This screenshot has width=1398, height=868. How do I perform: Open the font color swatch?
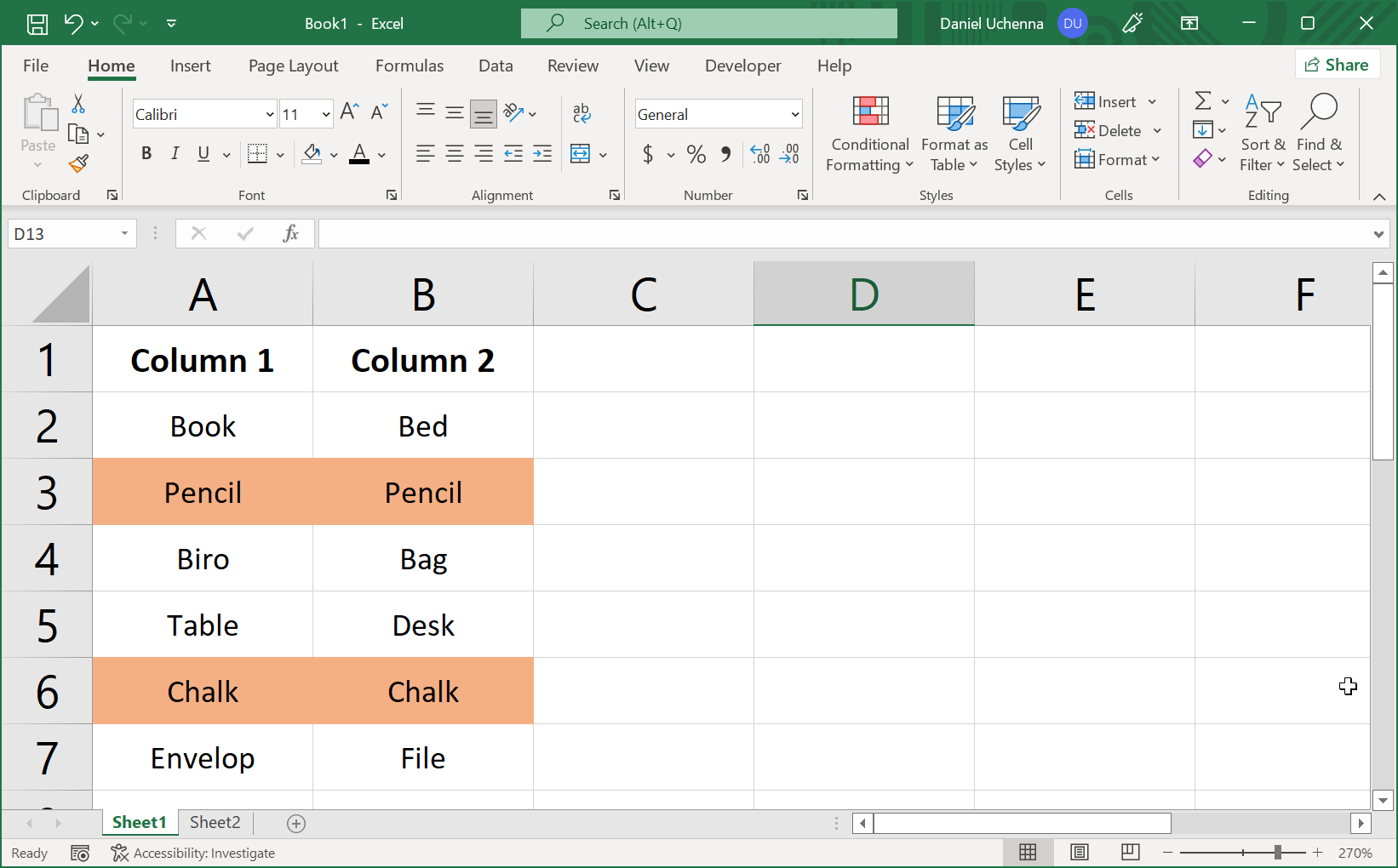tap(358, 154)
